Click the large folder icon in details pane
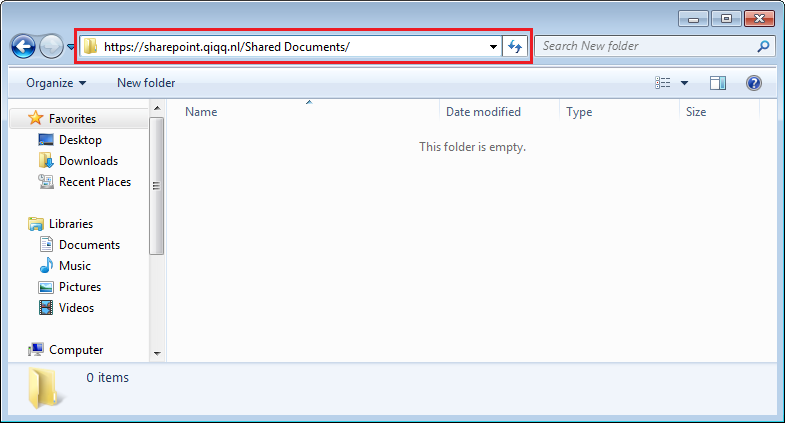The width and height of the screenshot is (785, 423). pos(45,388)
